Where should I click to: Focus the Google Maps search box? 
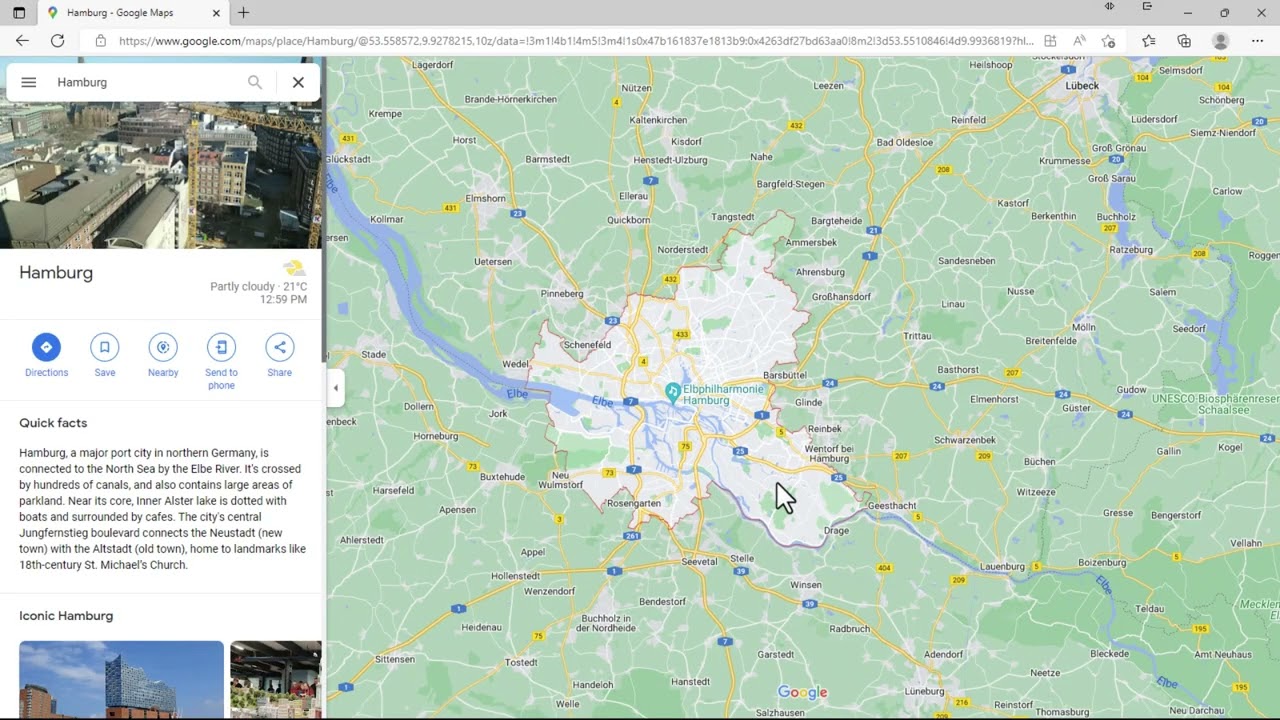click(x=145, y=82)
